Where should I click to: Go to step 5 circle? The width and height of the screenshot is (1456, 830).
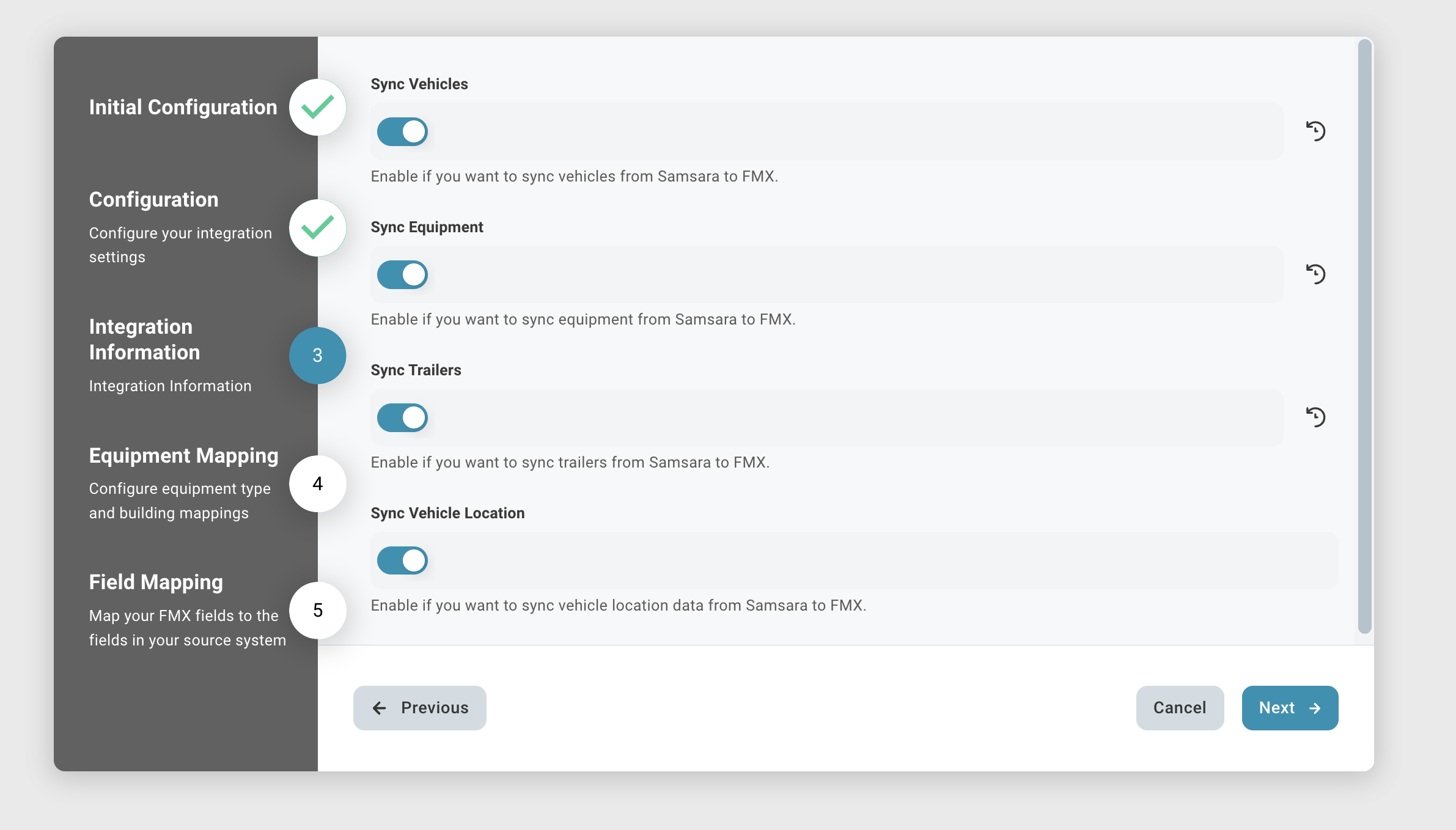pyautogui.click(x=317, y=610)
